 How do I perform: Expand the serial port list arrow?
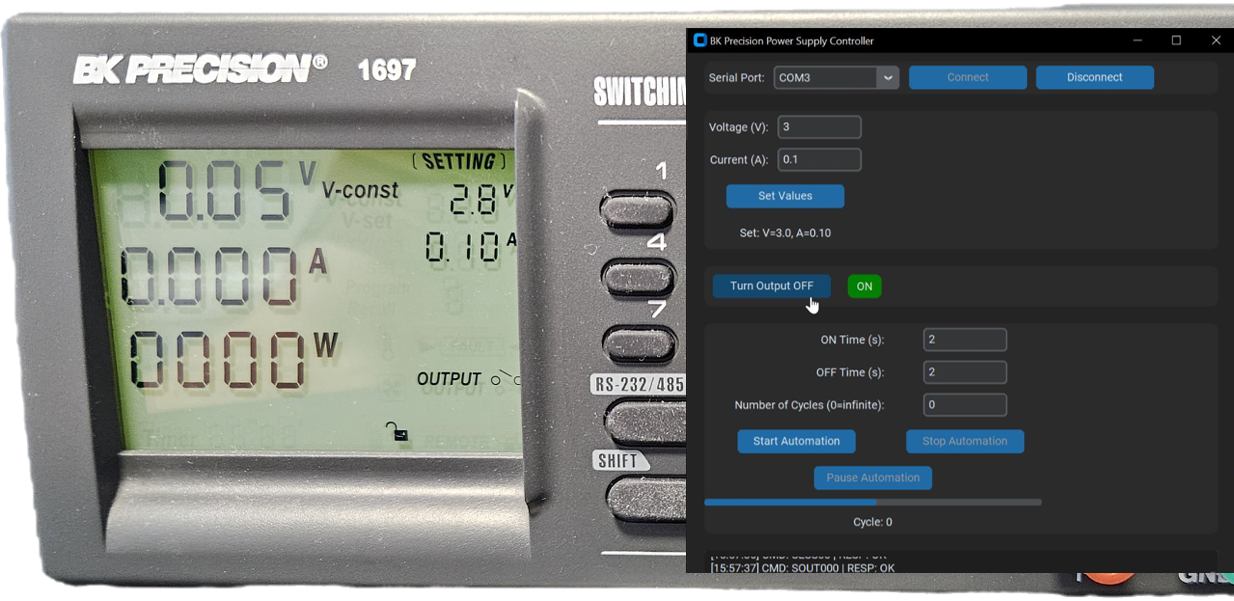(887, 77)
